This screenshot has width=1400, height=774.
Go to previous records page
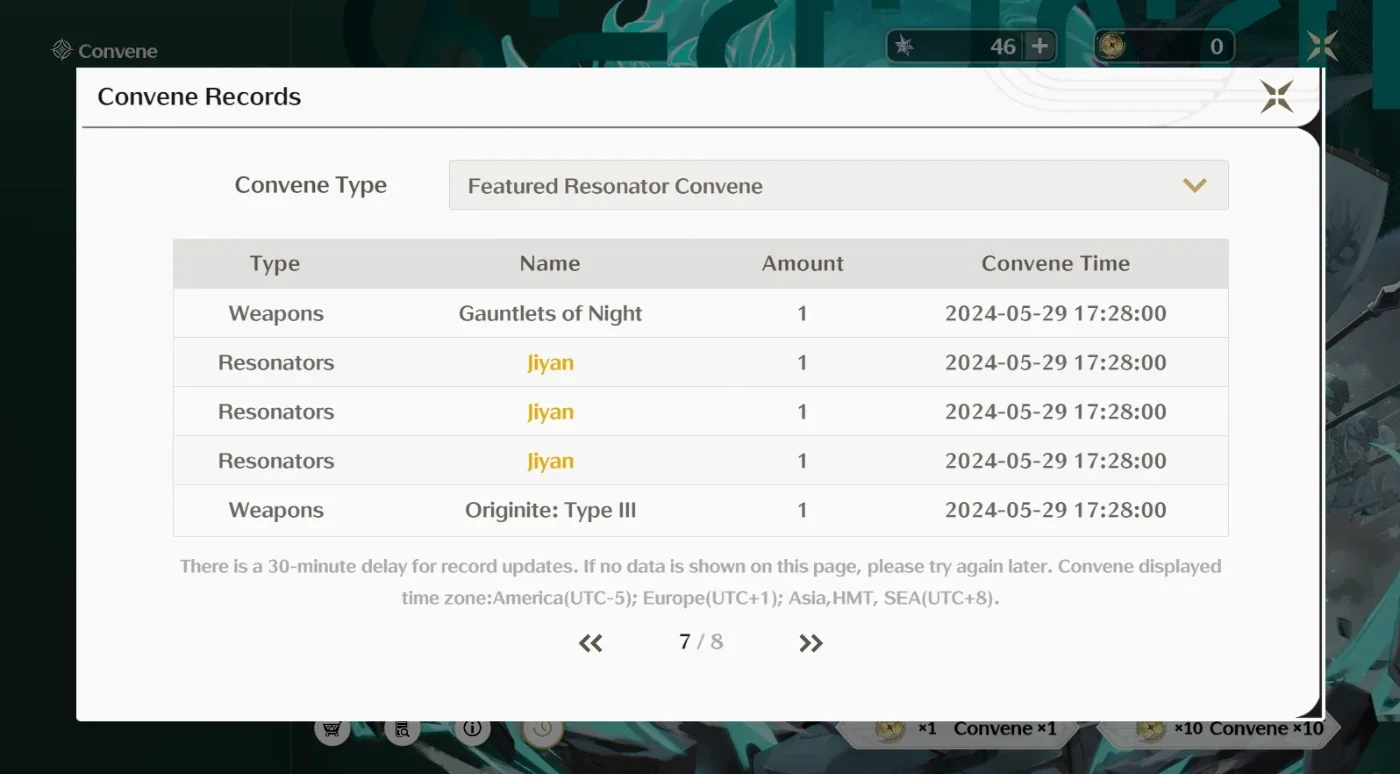[x=591, y=643]
